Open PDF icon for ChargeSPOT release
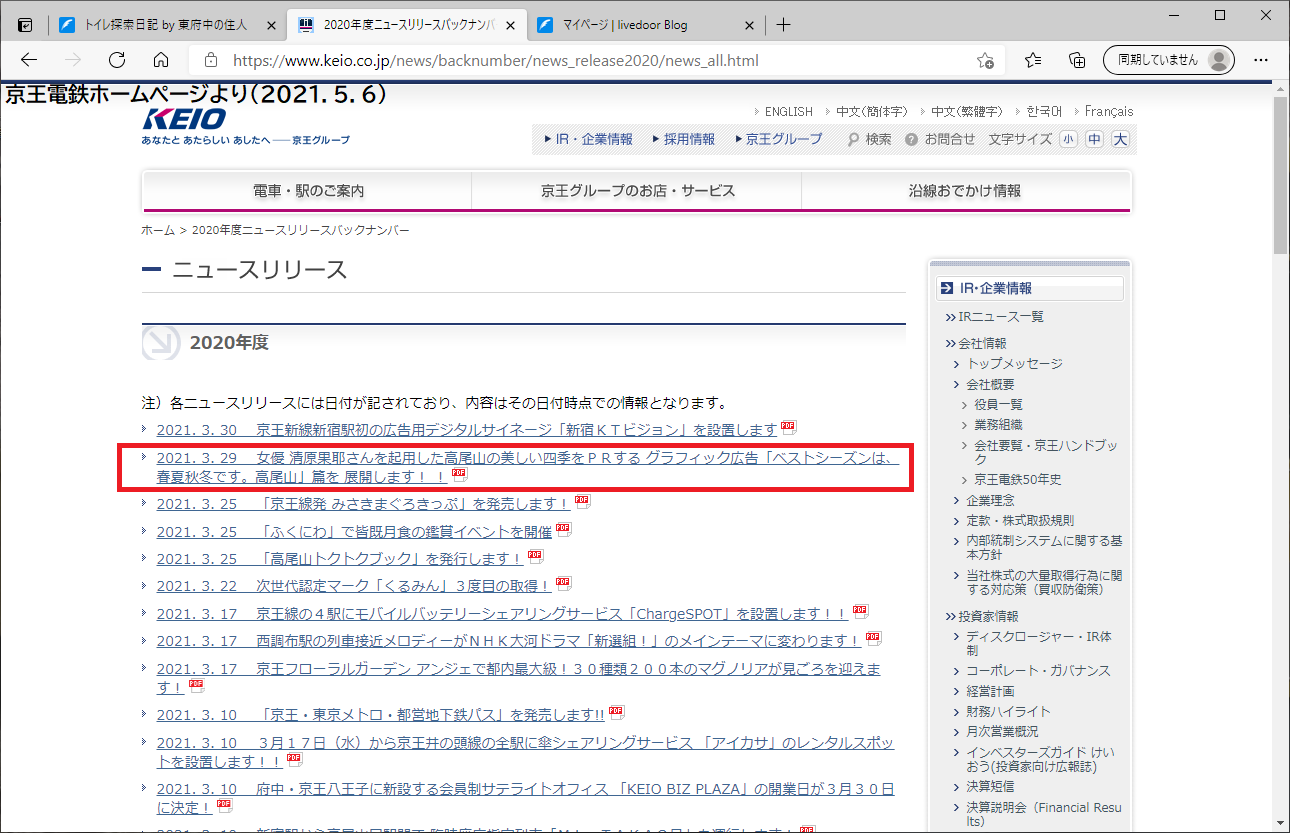 pyautogui.click(x=860, y=611)
